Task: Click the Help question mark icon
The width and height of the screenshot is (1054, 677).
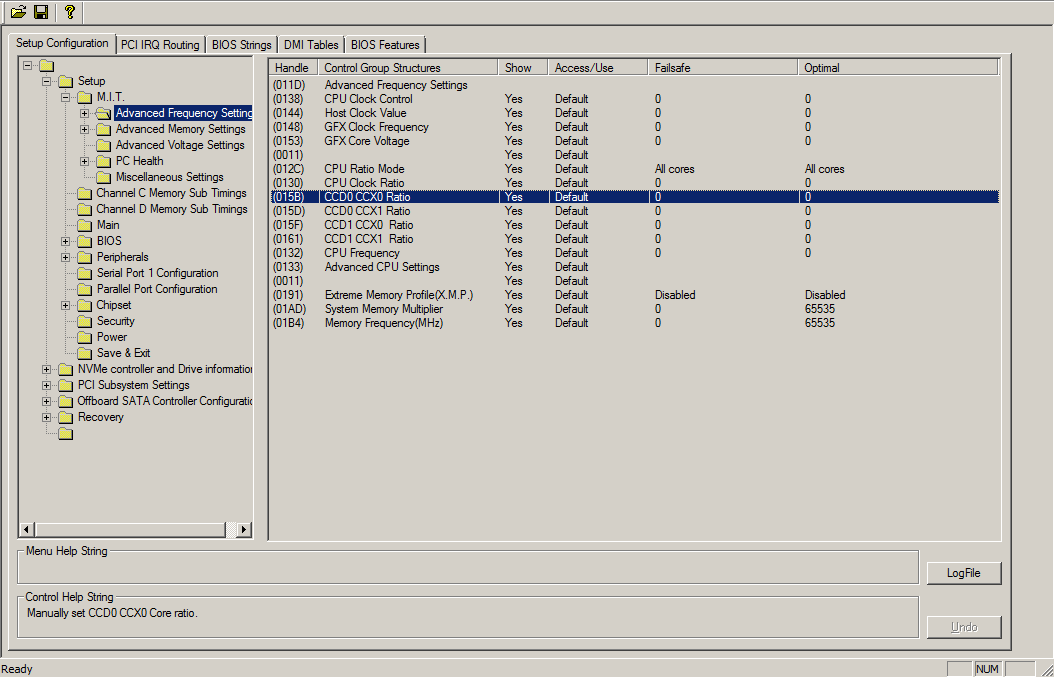Action: click(69, 12)
